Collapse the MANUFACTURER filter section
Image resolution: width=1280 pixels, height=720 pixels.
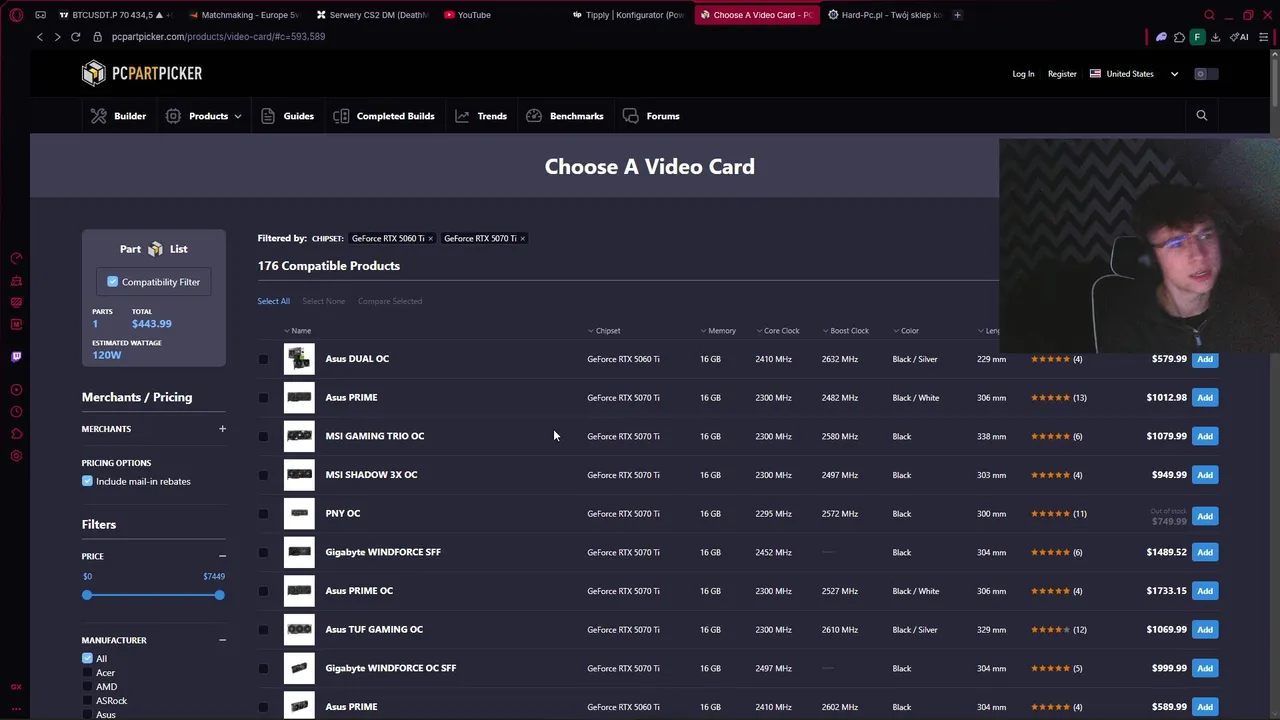[222, 640]
